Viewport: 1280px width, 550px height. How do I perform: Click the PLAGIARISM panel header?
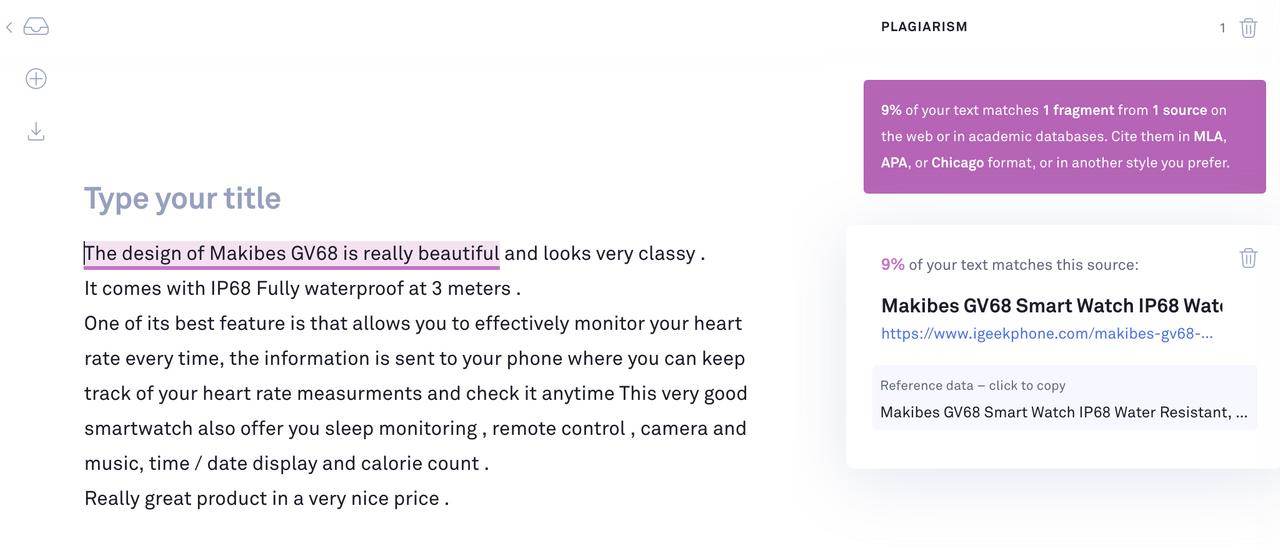(924, 27)
